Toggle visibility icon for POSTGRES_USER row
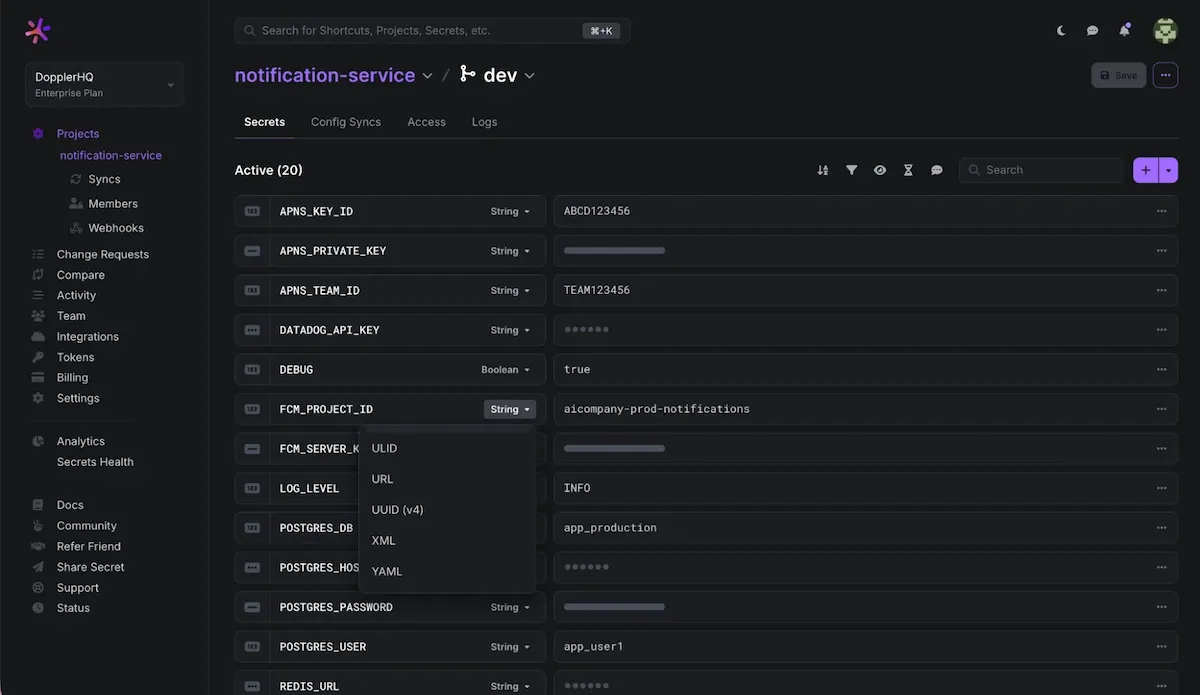Viewport: 1200px width, 695px height. pyautogui.click(x=252, y=647)
